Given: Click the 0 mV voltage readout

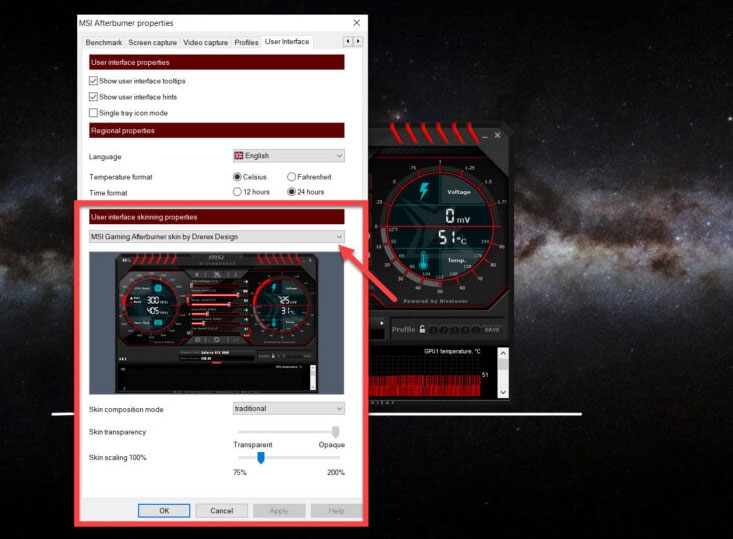Looking at the screenshot, I should (x=457, y=216).
